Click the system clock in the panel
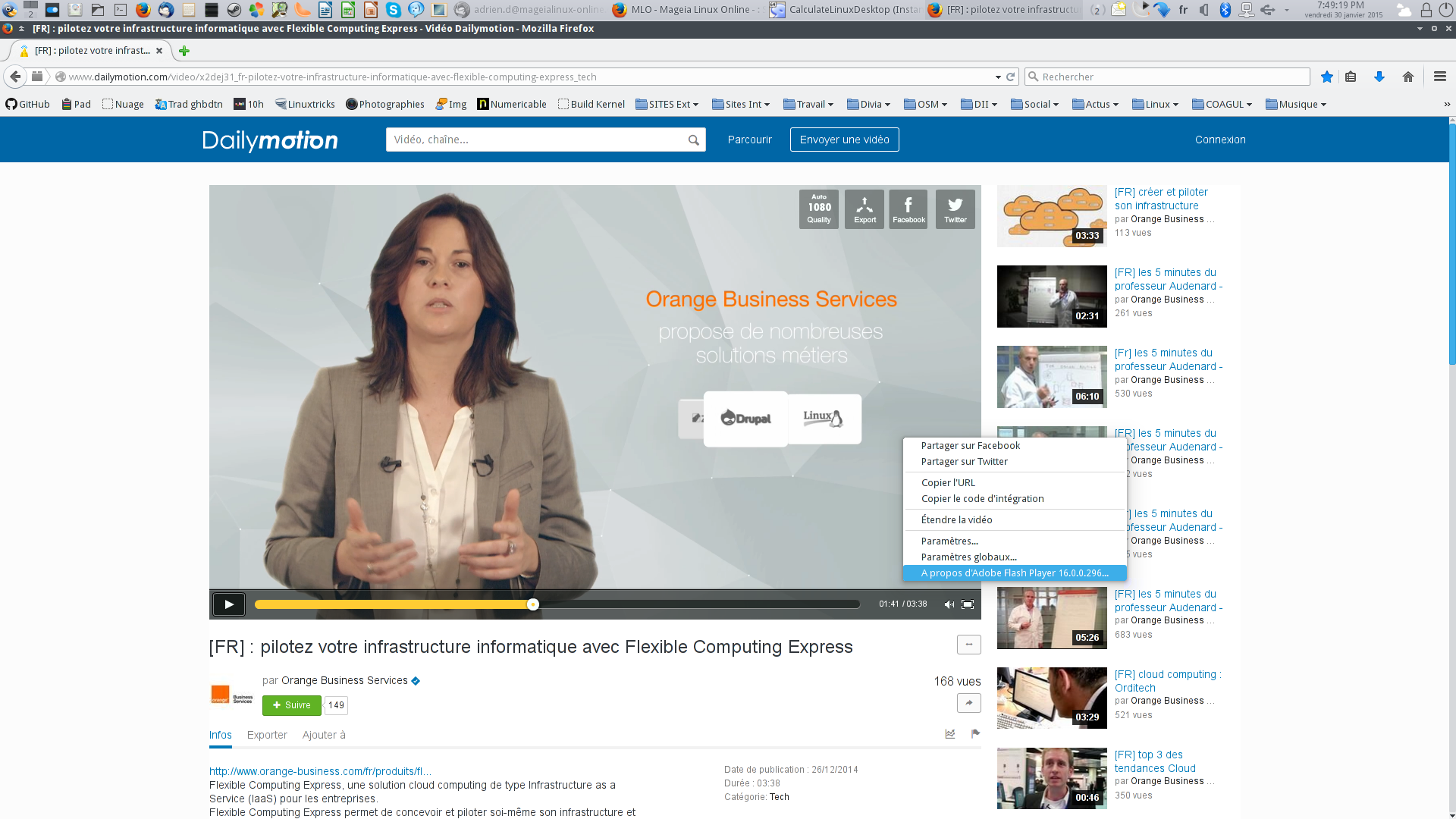1456x819 pixels. point(1344,10)
